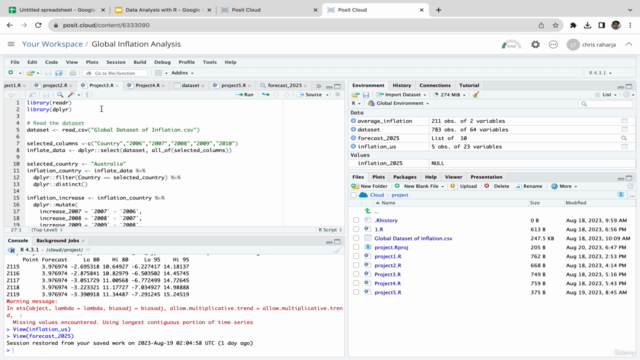This screenshot has height=360, width=640.
Task: Click the Cloud breadcrumb in Files pane
Action: click(377, 195)
